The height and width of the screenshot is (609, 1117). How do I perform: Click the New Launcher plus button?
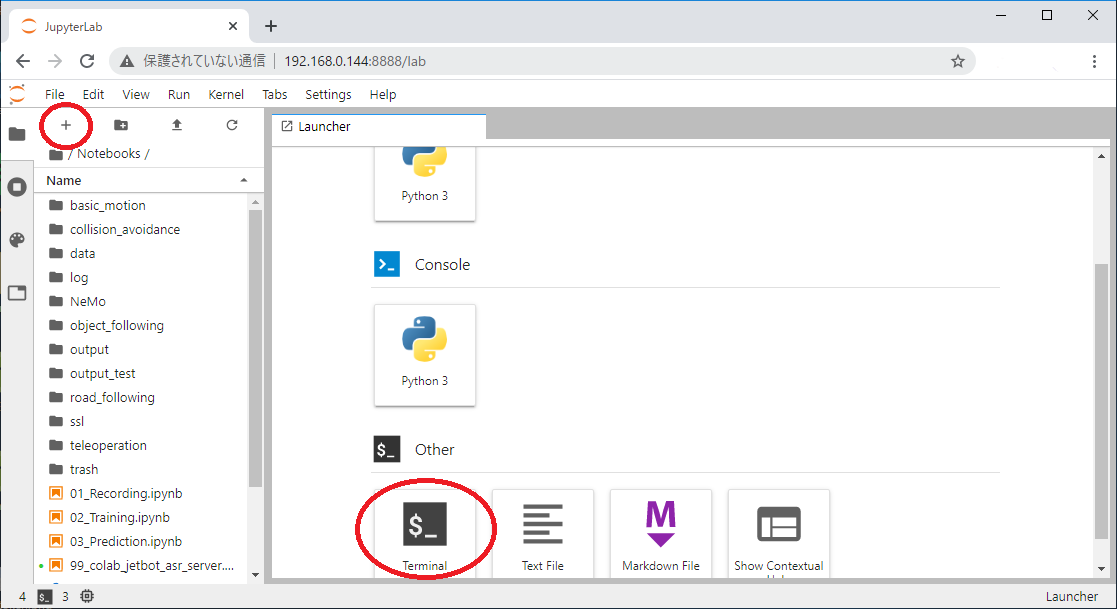[66, 125]
